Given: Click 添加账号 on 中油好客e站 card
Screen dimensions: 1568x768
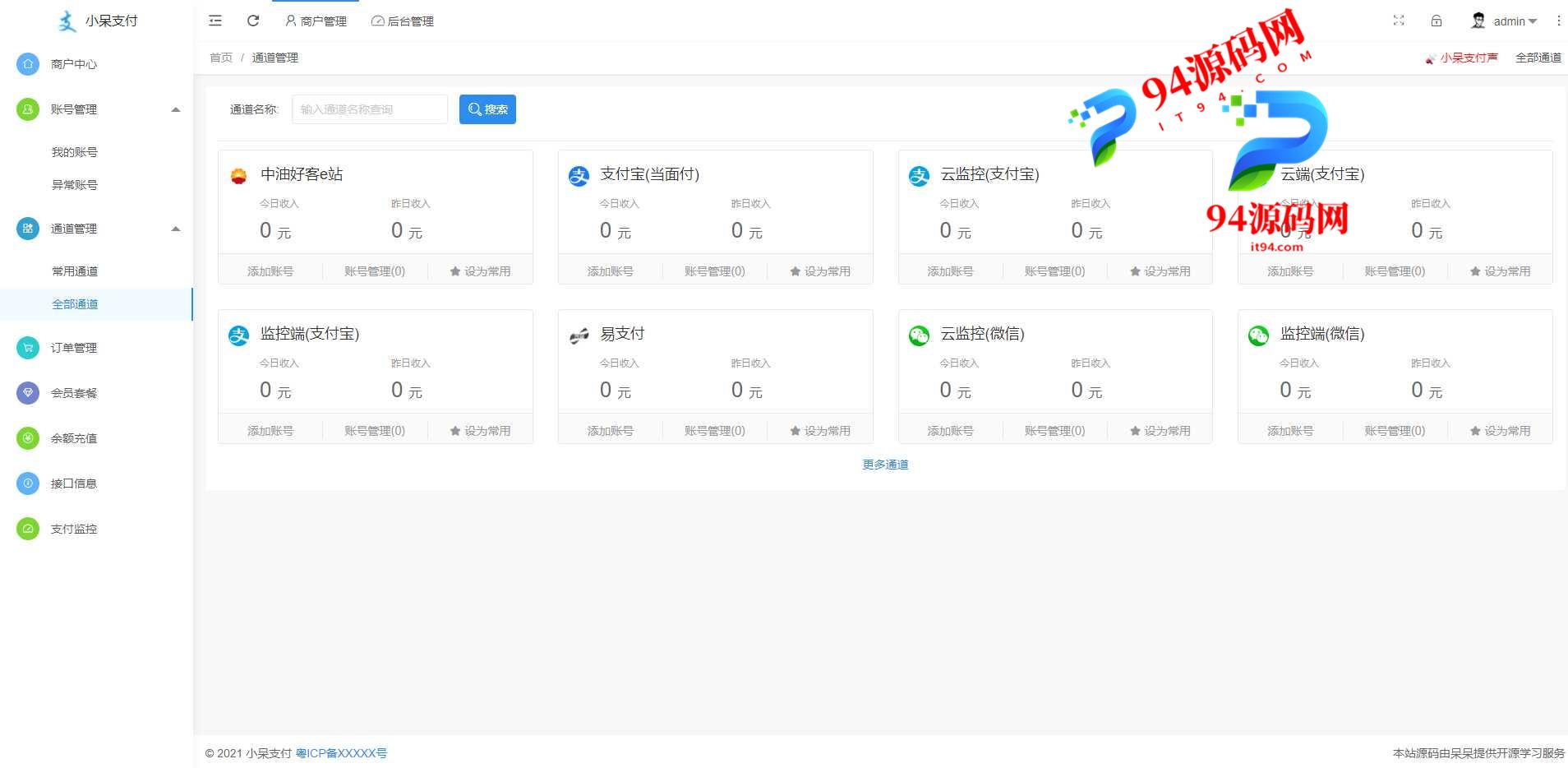Looking at the screenshot, I should [270, 271].
